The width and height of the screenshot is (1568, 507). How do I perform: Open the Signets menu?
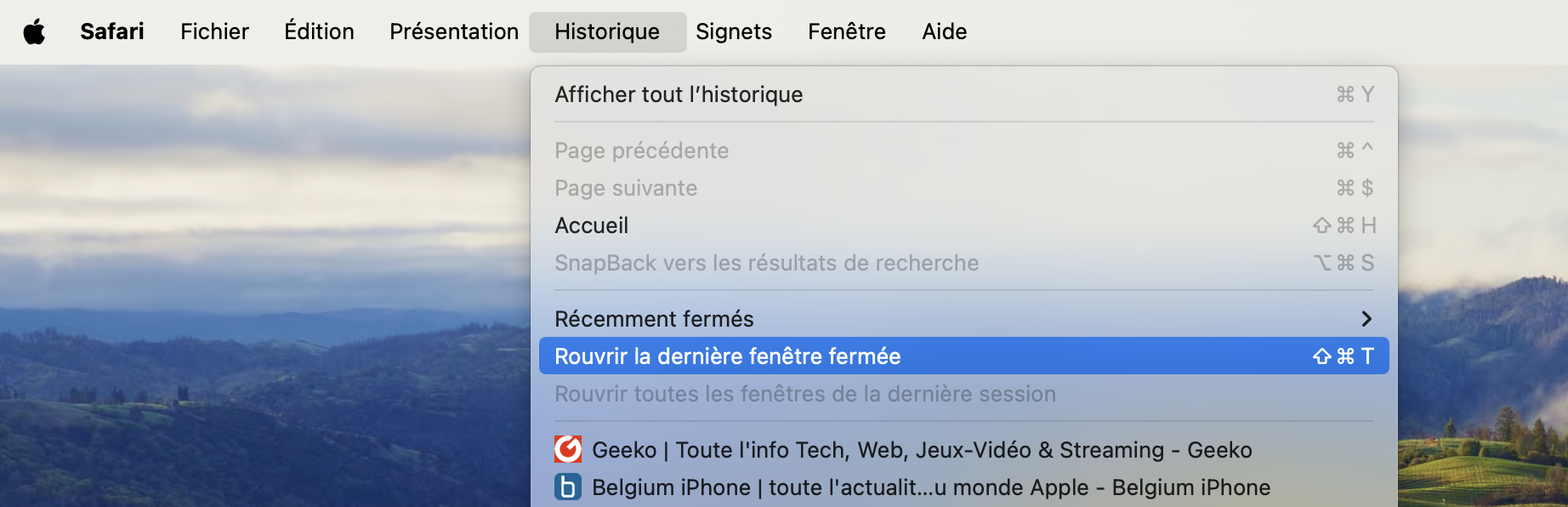734,32
